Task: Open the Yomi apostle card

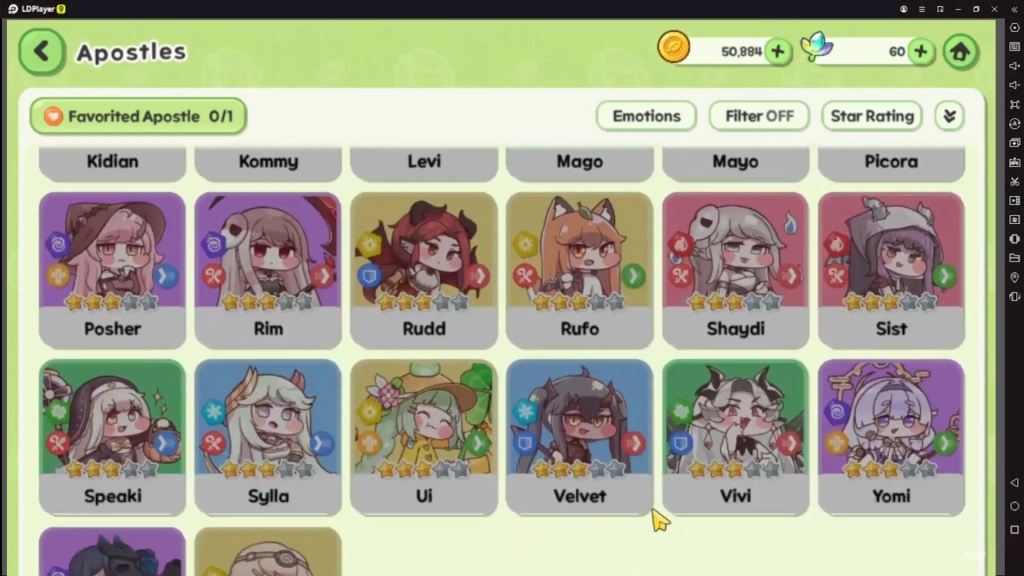Action: pos(891,437)
